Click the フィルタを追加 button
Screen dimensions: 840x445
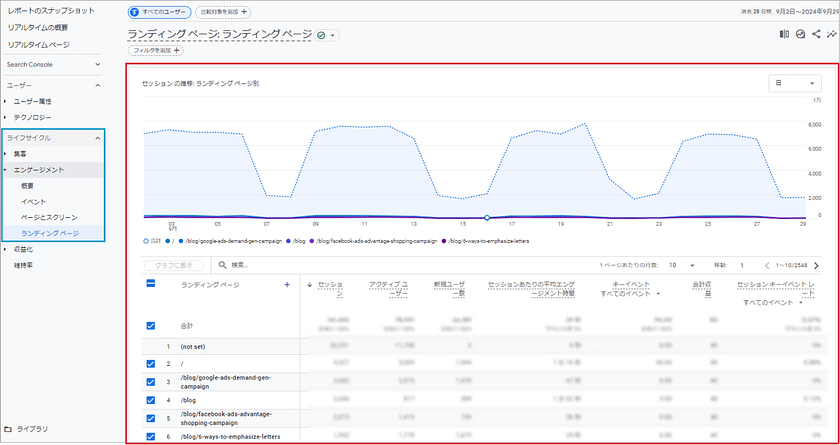155,50
